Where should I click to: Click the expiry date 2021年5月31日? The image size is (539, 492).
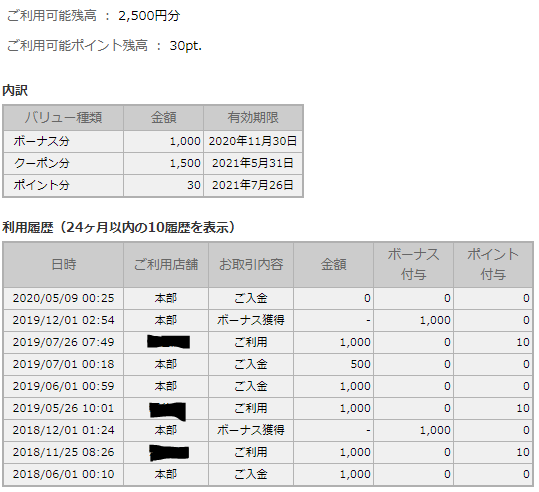coord(253,163)
